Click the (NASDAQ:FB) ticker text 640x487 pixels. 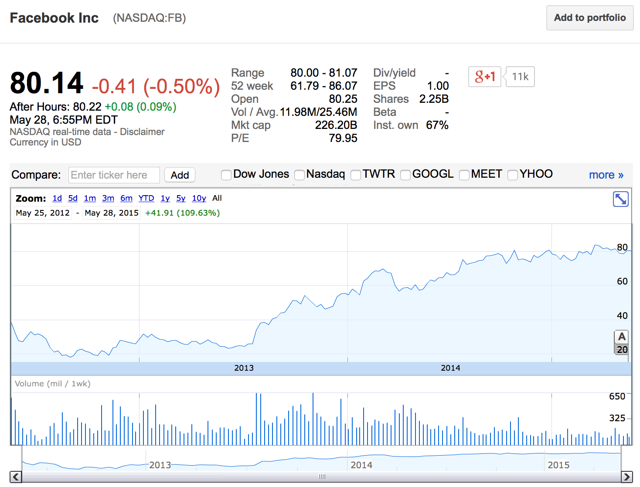[x=149, y=18]
